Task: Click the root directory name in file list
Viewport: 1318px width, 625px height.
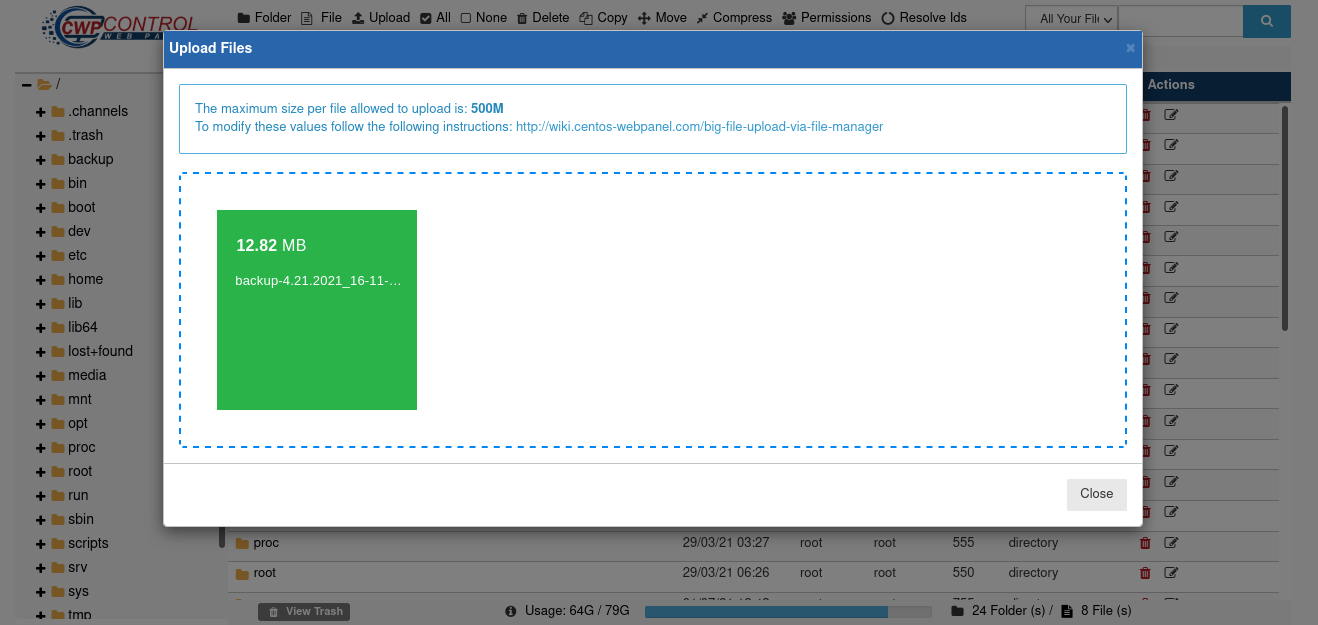Action: 265,573
